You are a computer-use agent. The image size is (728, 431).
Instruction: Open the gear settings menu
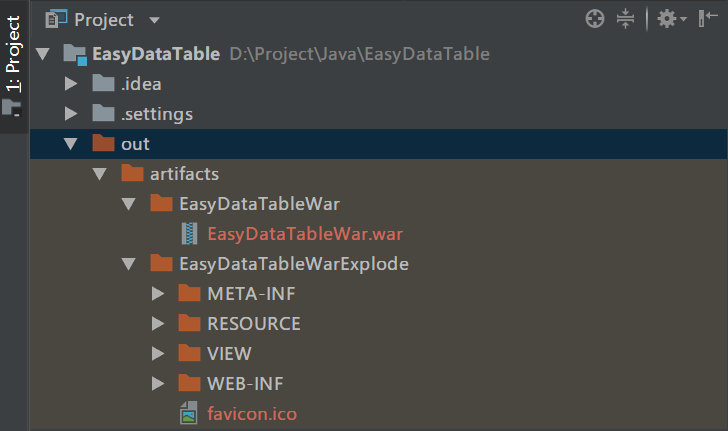pyautogui.click(x=667, y=19)
